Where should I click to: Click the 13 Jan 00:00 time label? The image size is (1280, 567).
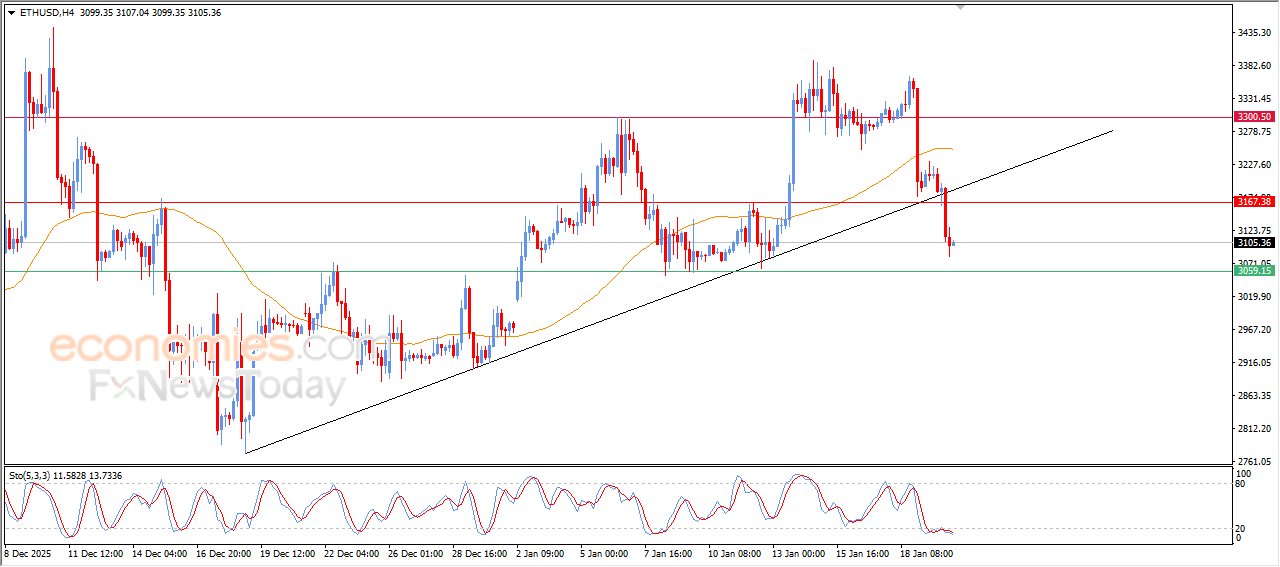800,553
